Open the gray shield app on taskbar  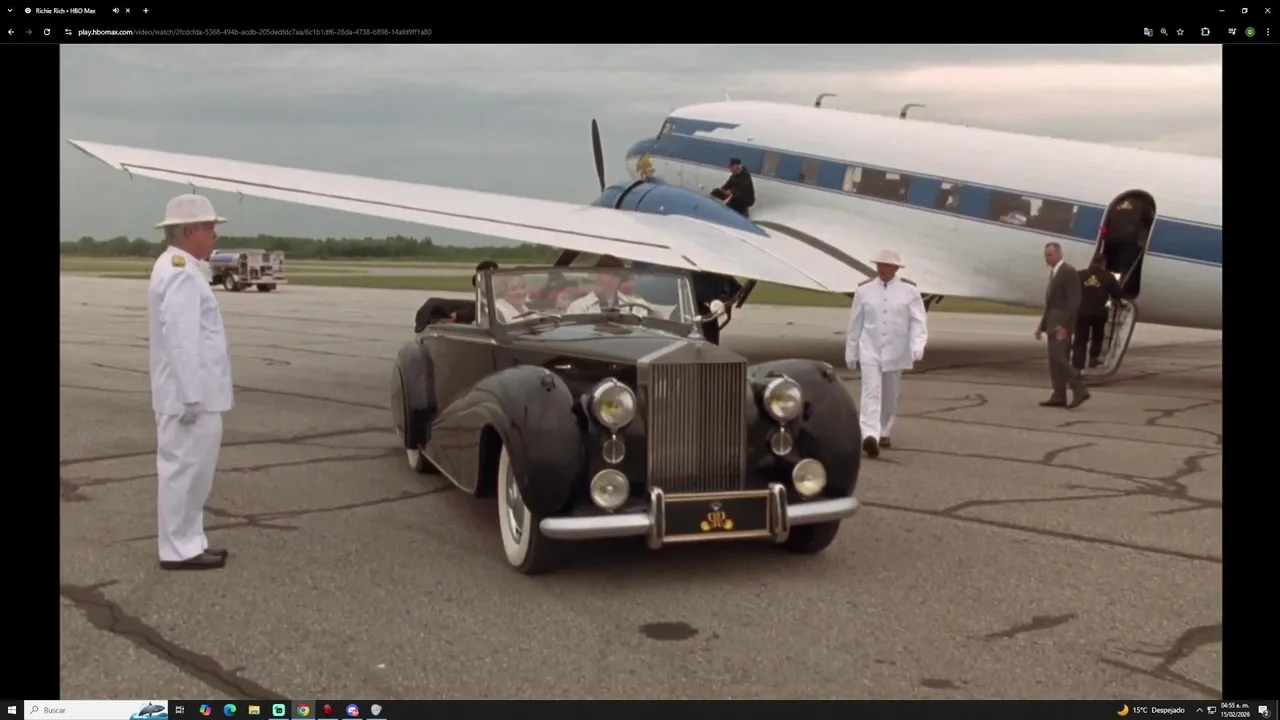(x=377, y=710)
